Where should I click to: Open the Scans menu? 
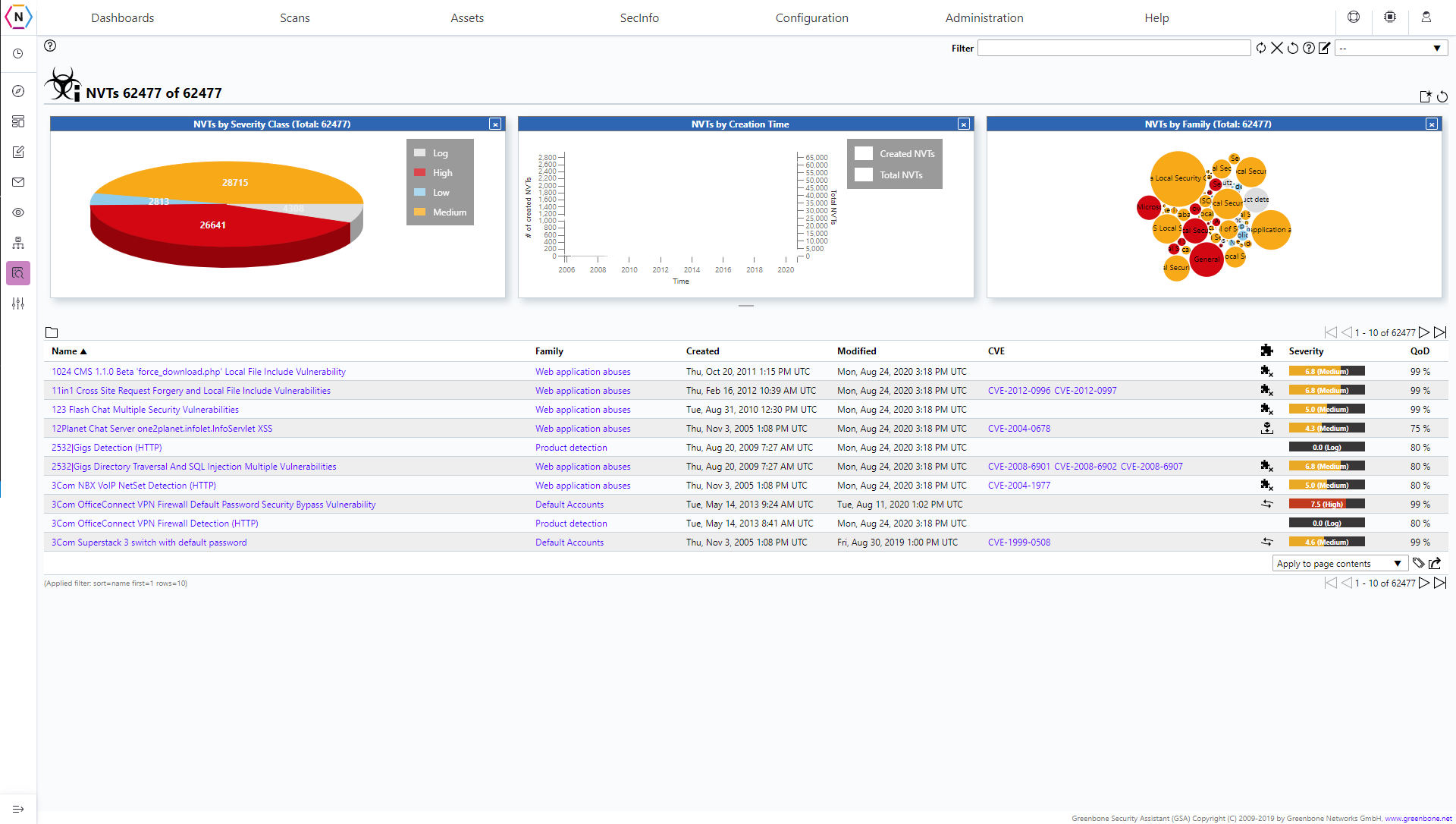tap(294, 17)
